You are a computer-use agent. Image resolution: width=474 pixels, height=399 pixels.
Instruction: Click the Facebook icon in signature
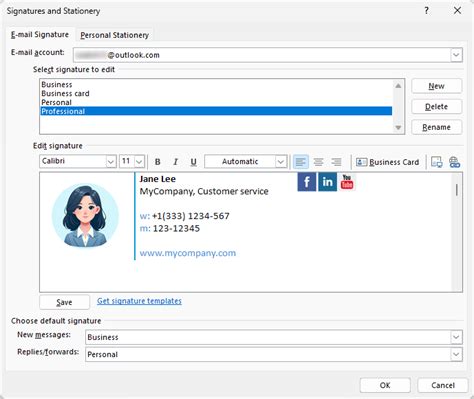pyautogui.click(x=307, y=182)
